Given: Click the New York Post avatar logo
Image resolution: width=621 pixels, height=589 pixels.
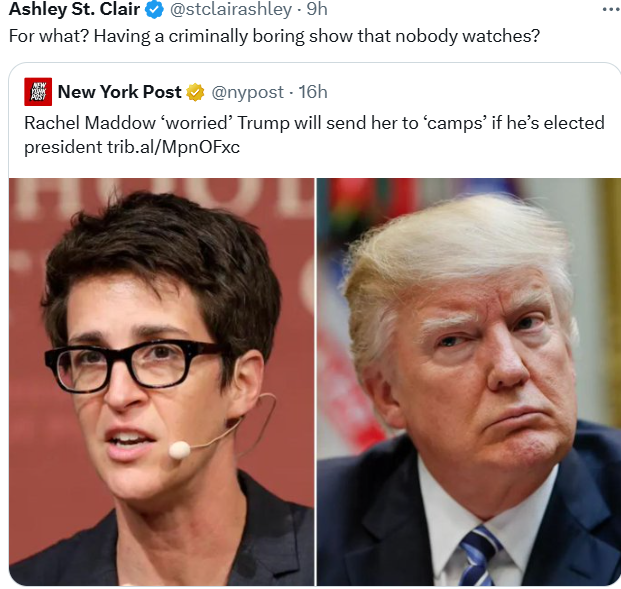Looking at the screenshot, I should [x=38, y=91].
